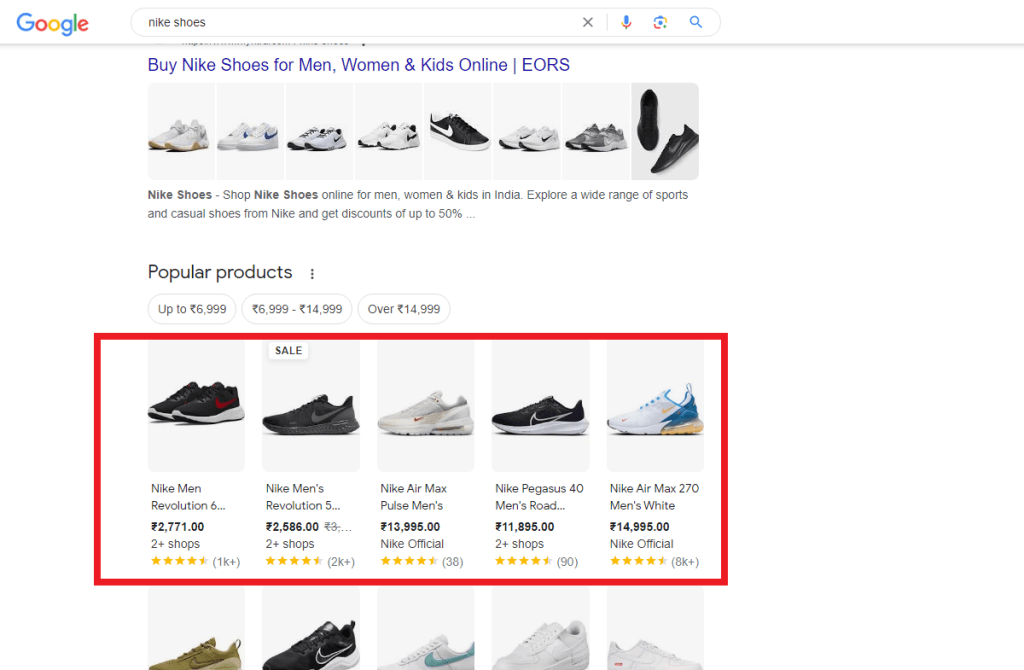Click 2+ shops under Nike Pegasus 40
This screenshot has width=1024, height=670.
(x=519, y=544)
